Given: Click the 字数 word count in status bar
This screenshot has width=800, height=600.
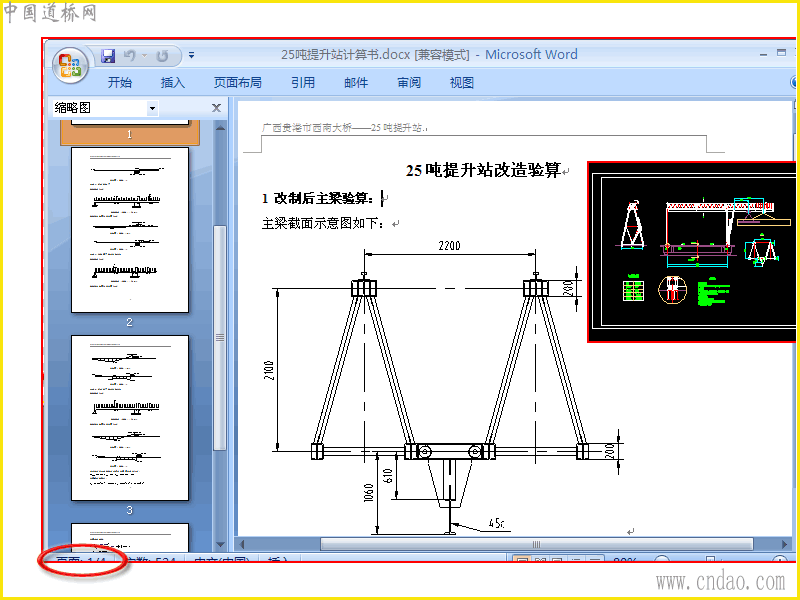Looking at the screenshot, I should [x=152, y=559].
